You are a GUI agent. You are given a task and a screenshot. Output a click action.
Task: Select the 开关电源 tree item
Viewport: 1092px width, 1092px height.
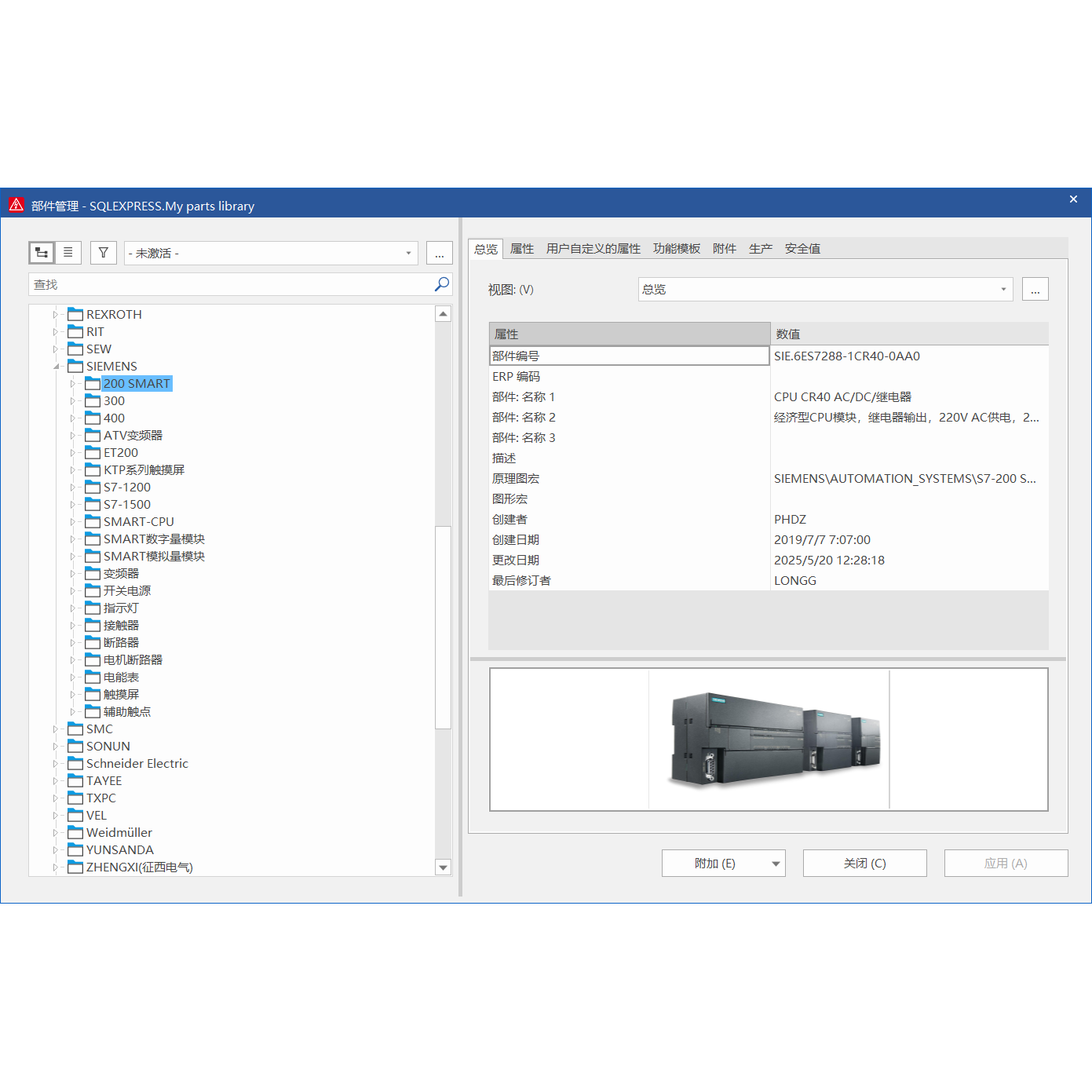point(127,590)
